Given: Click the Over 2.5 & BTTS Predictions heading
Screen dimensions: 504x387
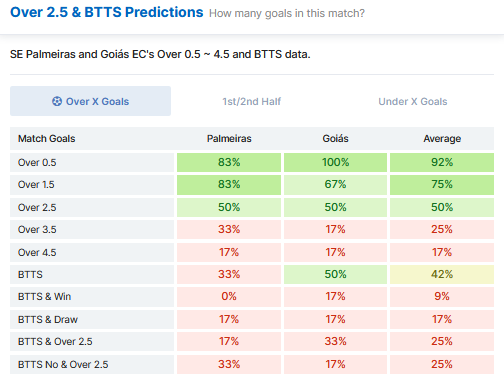Looking at the screenshot, I should [107, 12].
